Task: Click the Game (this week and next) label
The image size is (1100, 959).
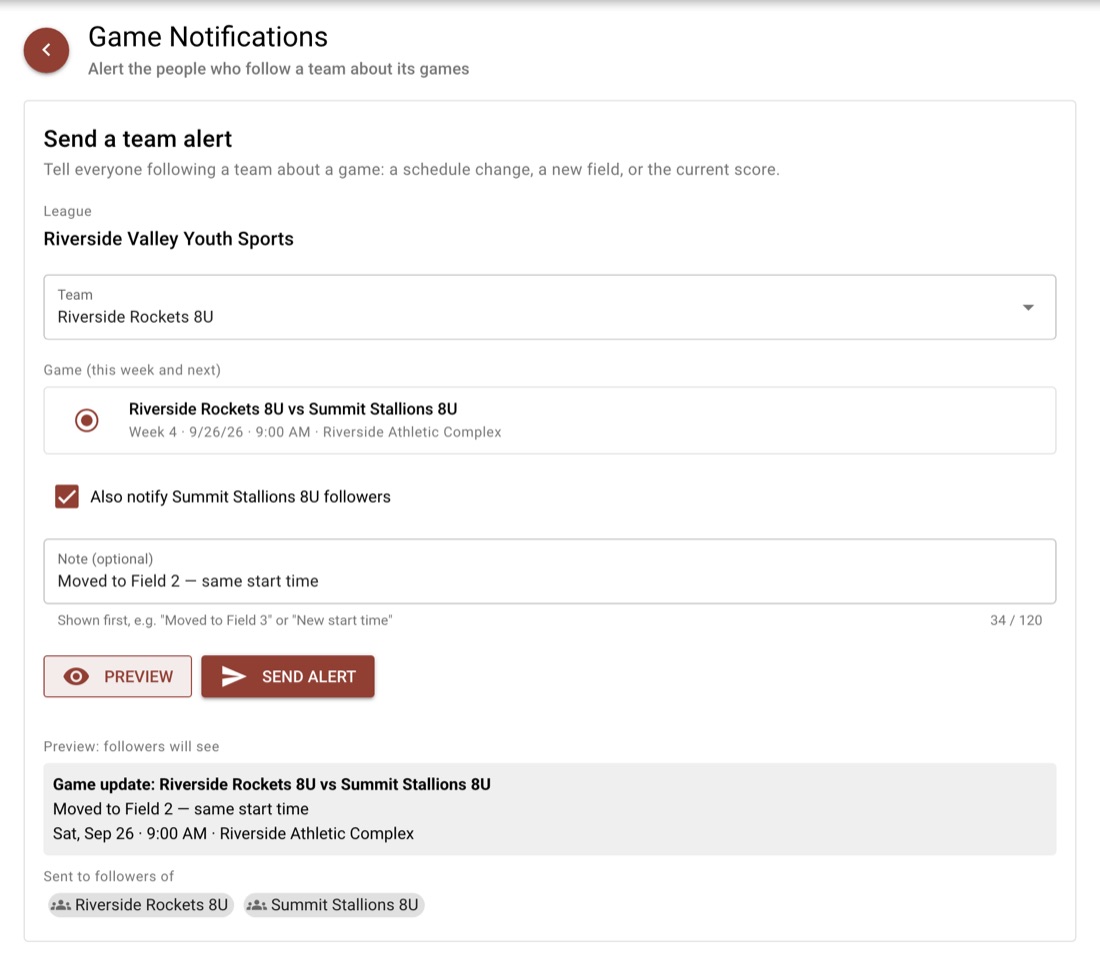Action: pos(132,370)
